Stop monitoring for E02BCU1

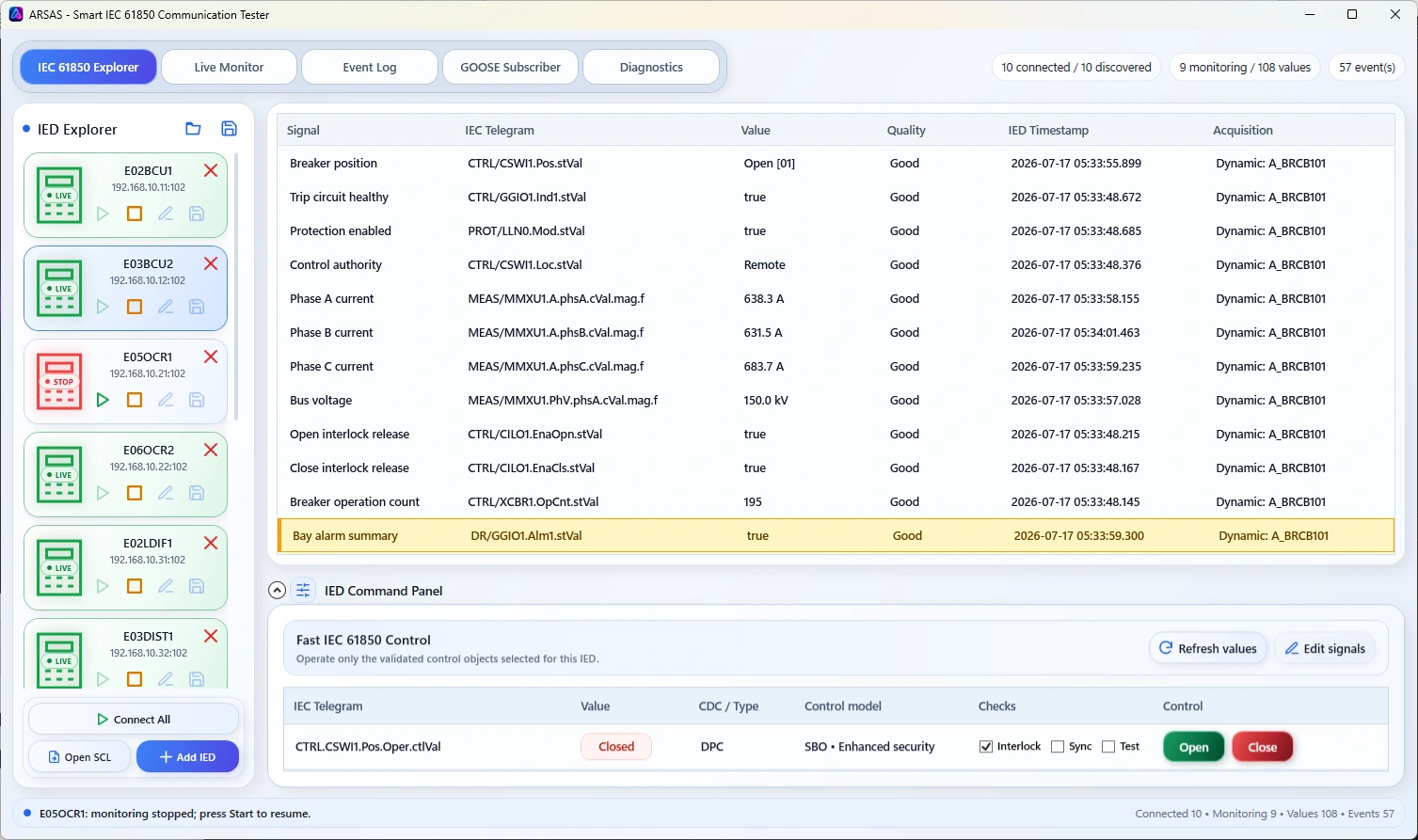pyautogui.click(x=135, y=214)
